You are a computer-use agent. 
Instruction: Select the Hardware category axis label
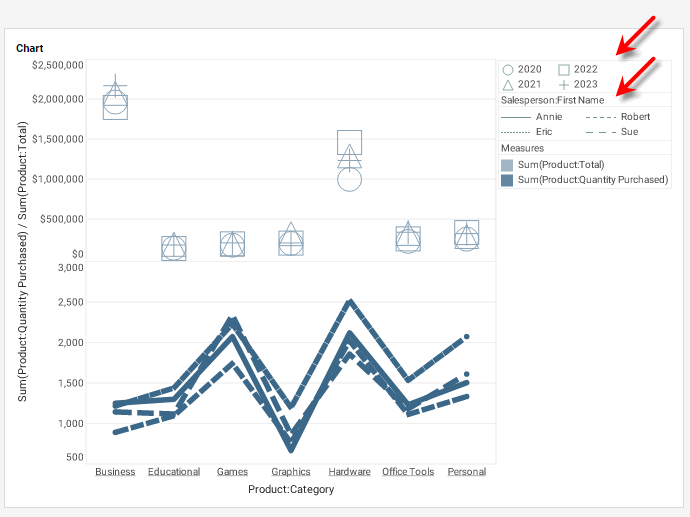(x=349, y=472)
